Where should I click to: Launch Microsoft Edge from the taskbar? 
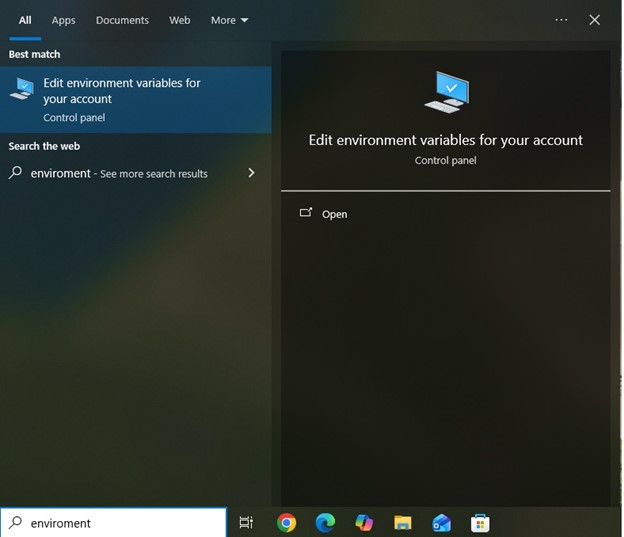point(325,523)
